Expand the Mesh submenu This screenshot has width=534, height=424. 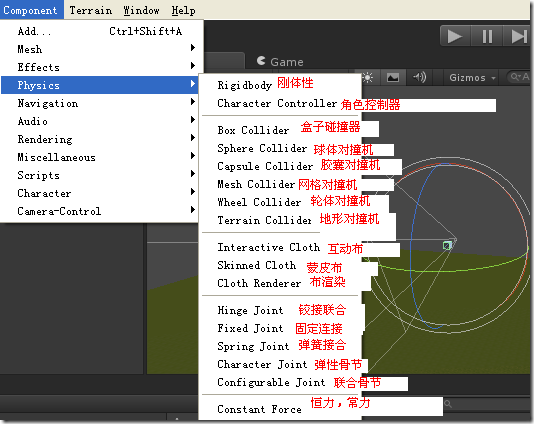[x=100, y=49]
